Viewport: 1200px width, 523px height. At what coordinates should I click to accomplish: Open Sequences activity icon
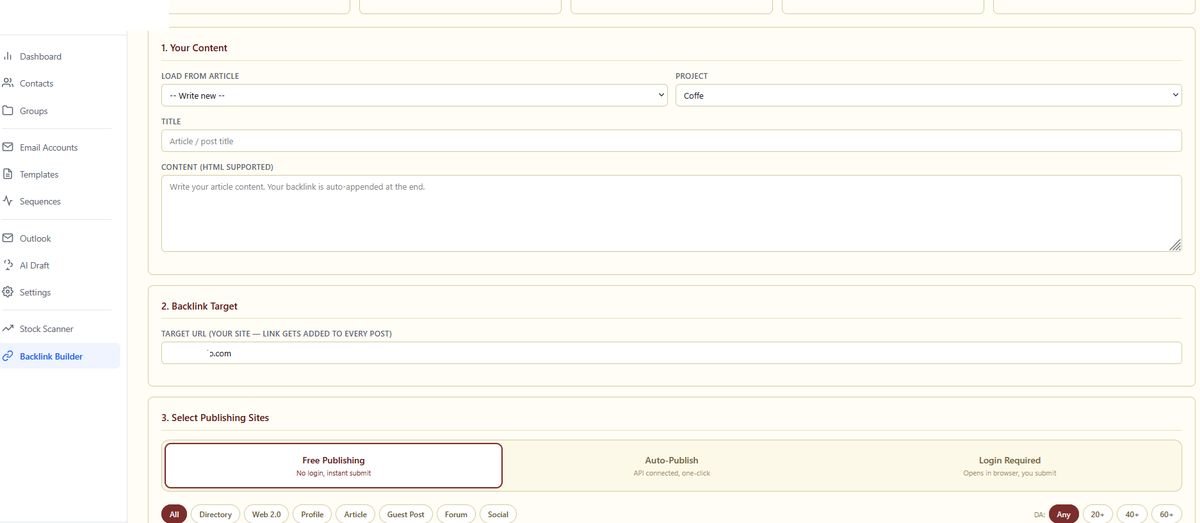click(8, 201)
